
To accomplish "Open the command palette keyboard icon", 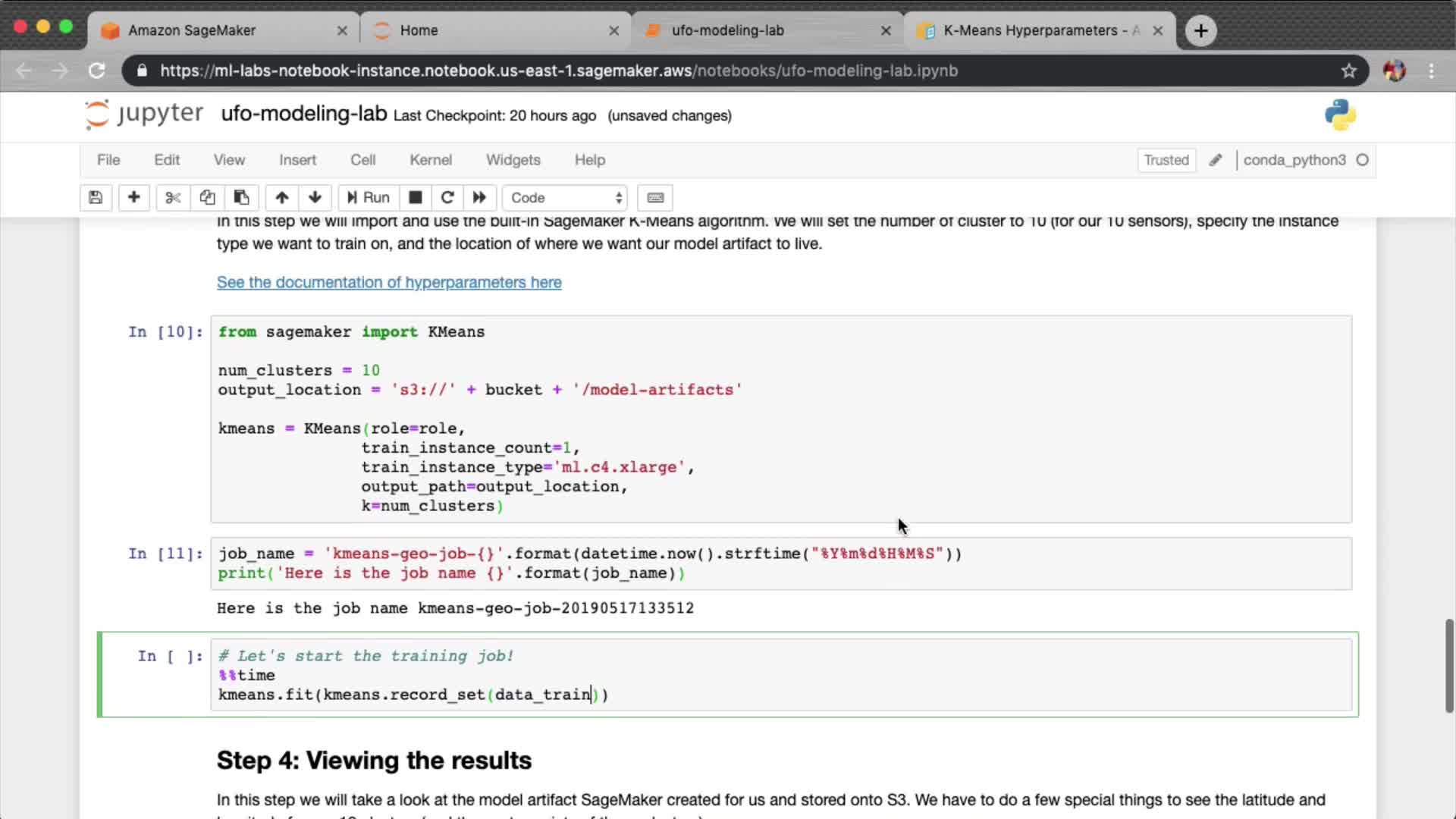I will pos(655,198).
